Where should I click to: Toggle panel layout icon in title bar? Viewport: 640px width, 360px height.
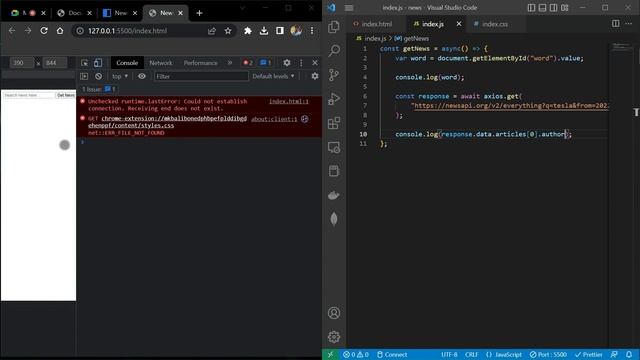542,8
